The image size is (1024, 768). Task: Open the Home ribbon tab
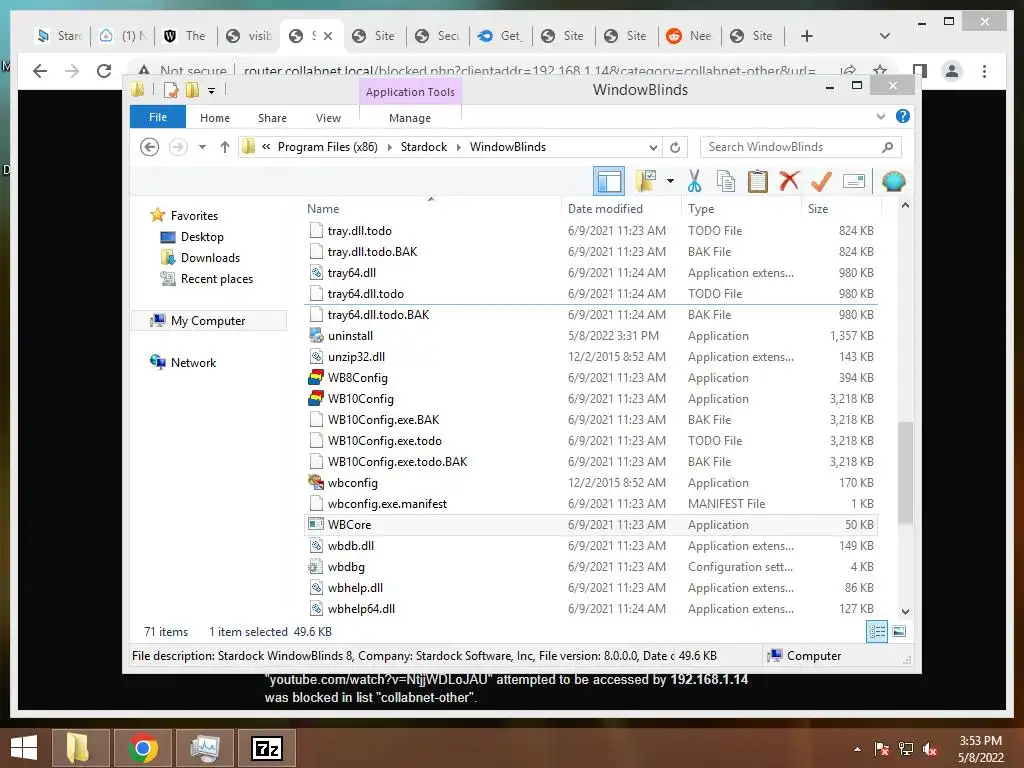point(215,118)
